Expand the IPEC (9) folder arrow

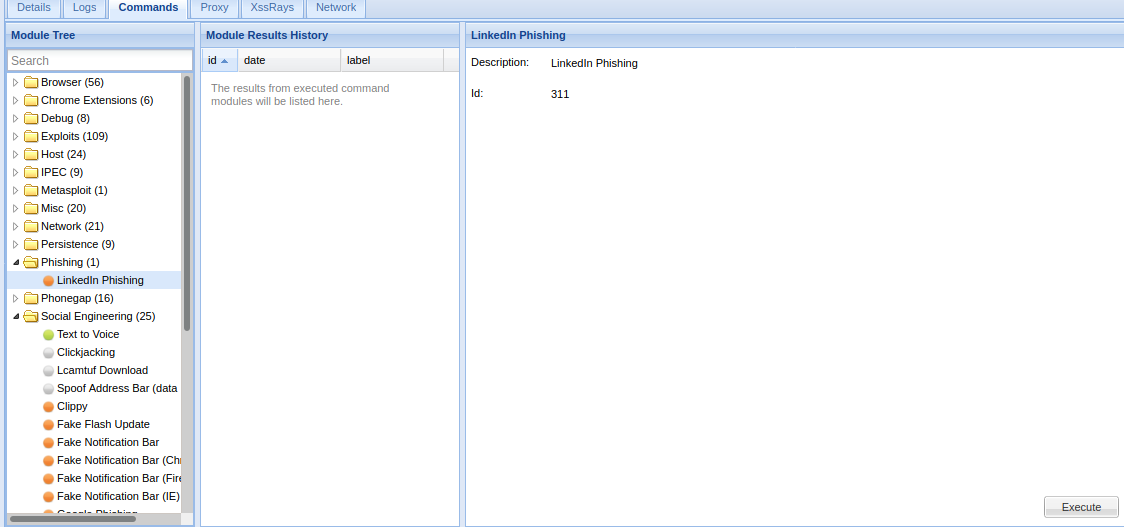[16, 172]
